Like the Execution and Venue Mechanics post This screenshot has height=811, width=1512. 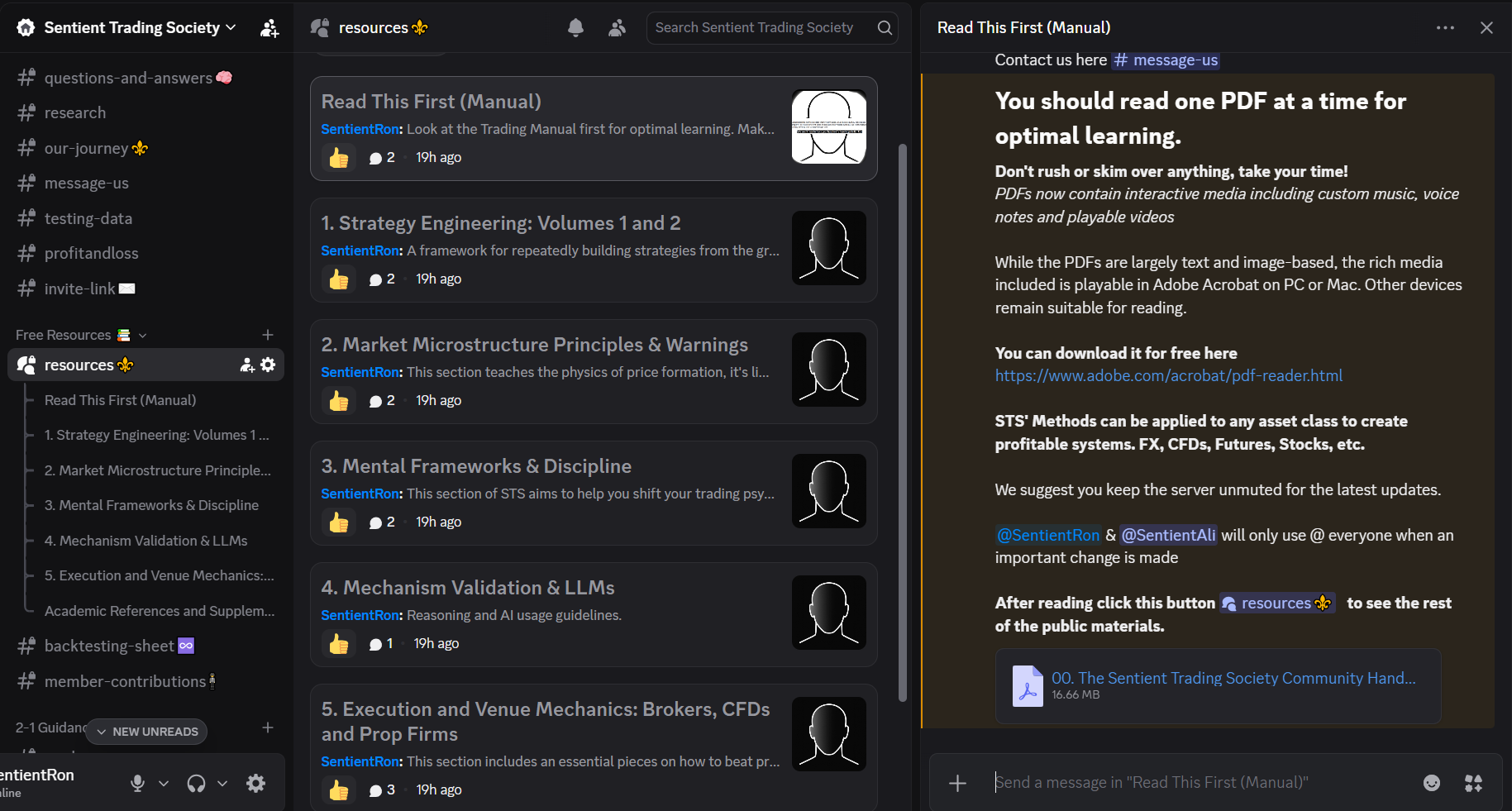[x=339, y=790]
